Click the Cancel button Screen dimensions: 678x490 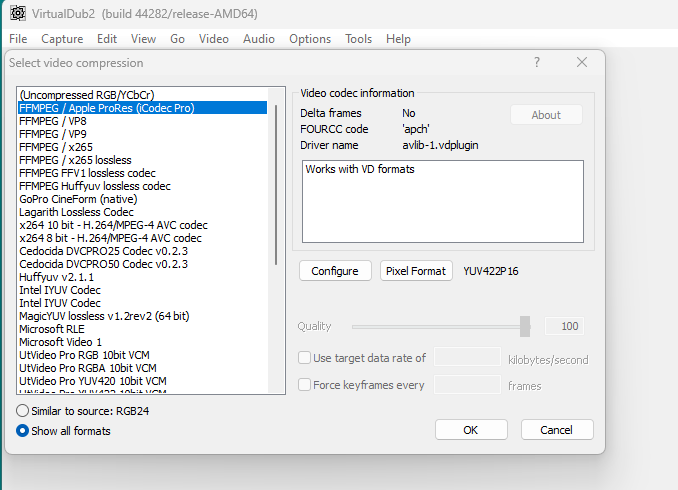click(x=556, y=430)
